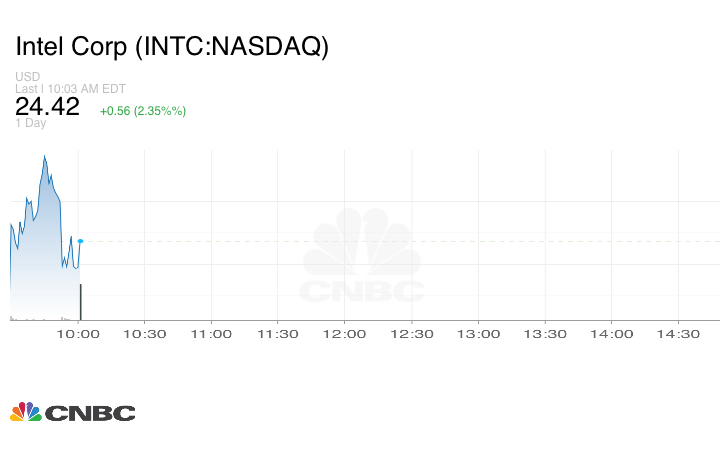
Task: Select the 14:30 time axis label
Action: [x=678, y=335]
